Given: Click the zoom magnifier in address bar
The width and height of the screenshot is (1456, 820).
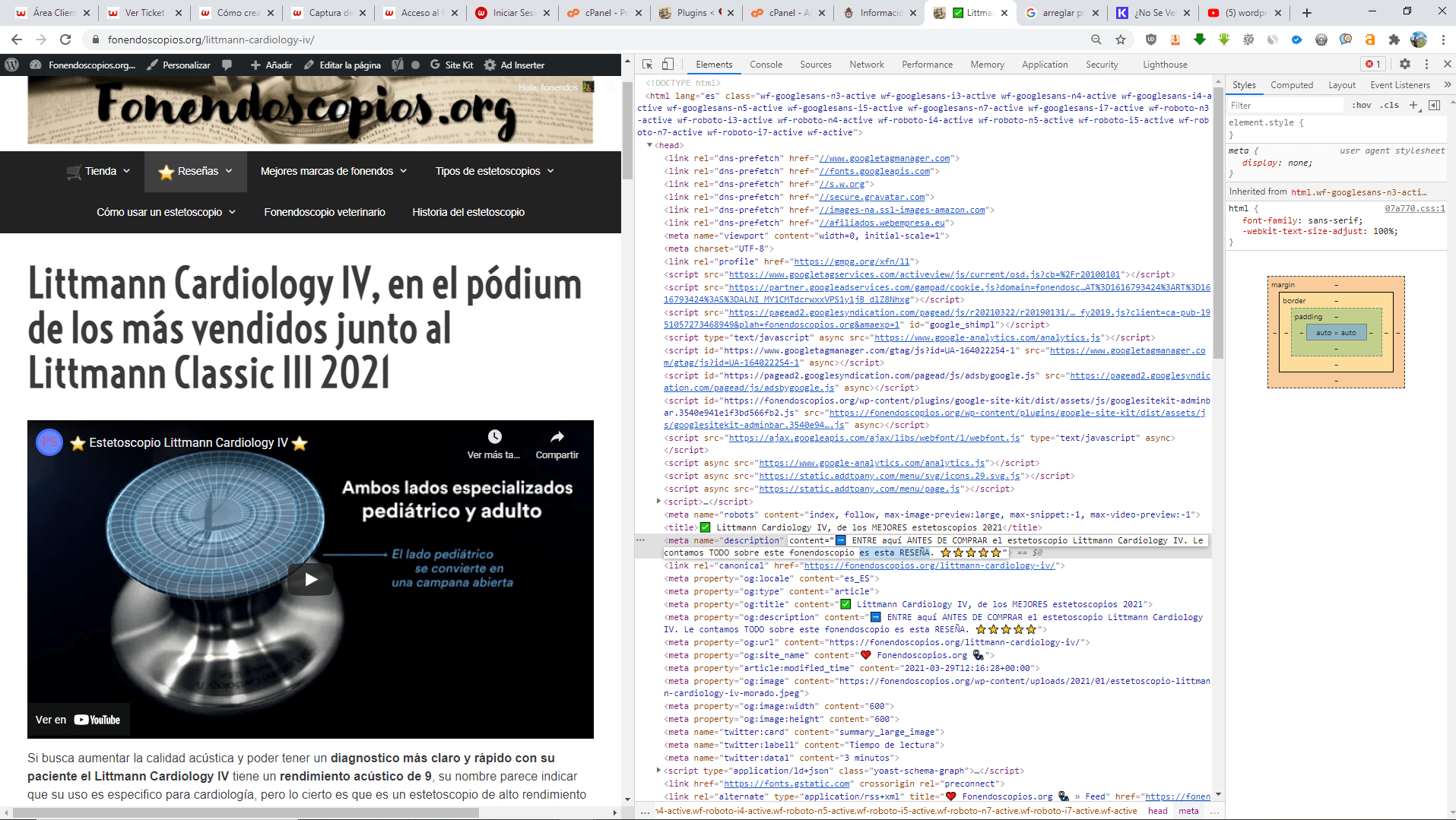Looking at the screenshot, I should point(1096,40).
